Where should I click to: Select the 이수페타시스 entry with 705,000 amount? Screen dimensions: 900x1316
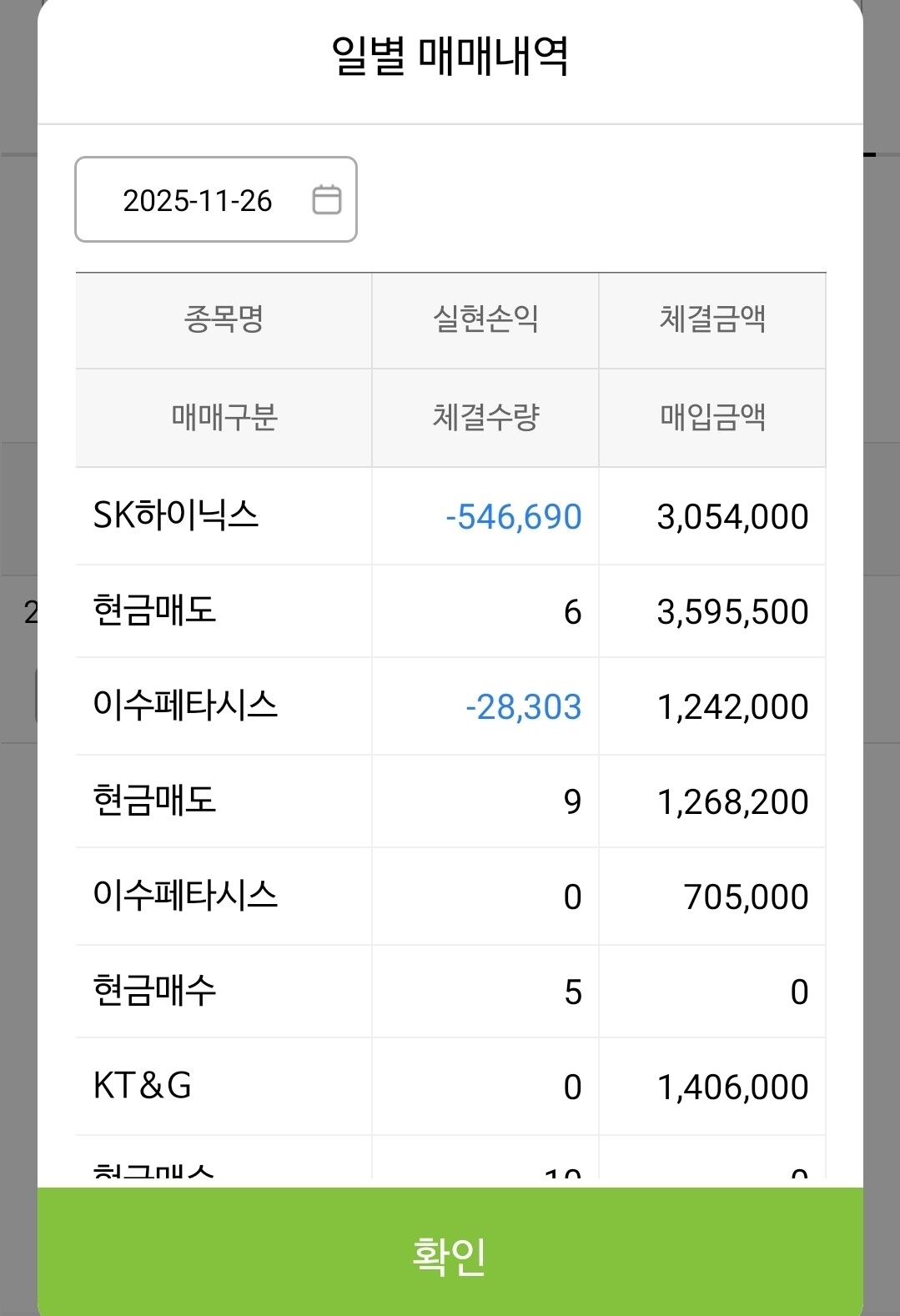point(185,896)
